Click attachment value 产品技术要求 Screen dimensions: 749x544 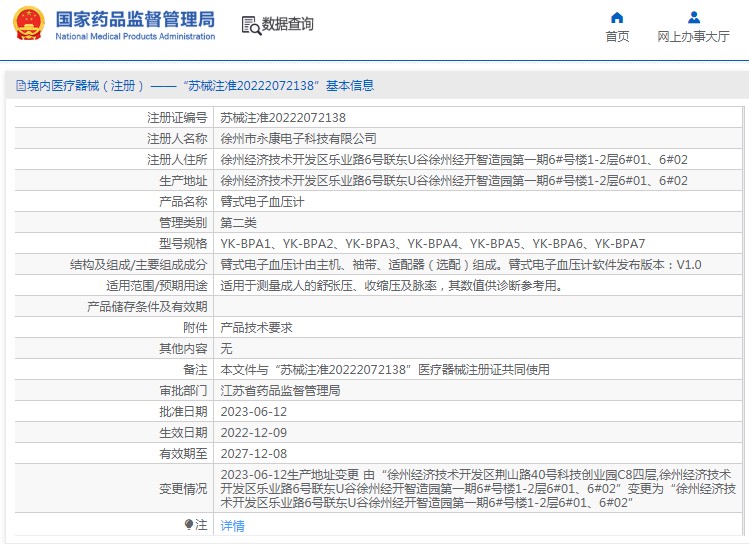click(256, 328)
